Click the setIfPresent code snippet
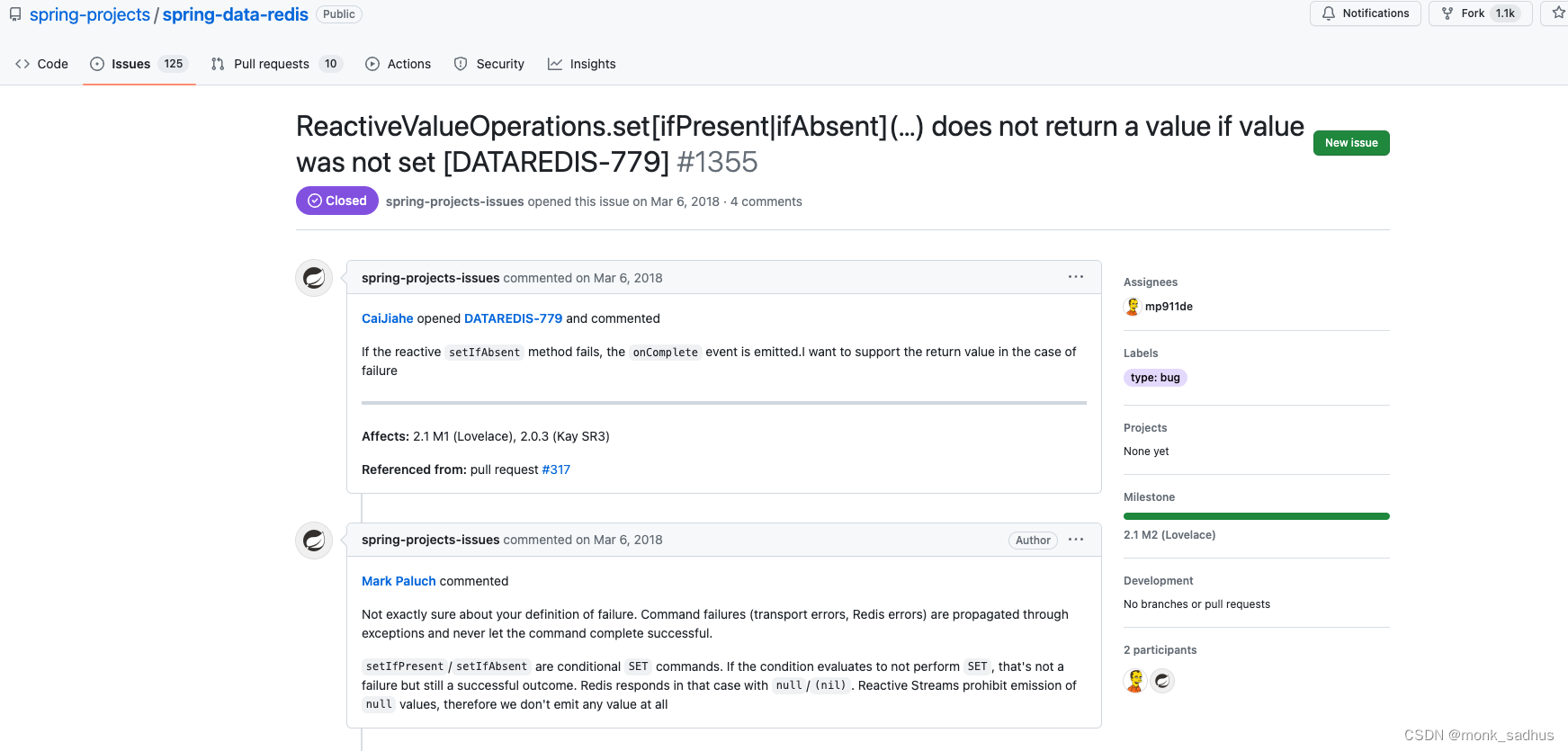This screenshot has height=751, width=1568. (x=405, y=666)
